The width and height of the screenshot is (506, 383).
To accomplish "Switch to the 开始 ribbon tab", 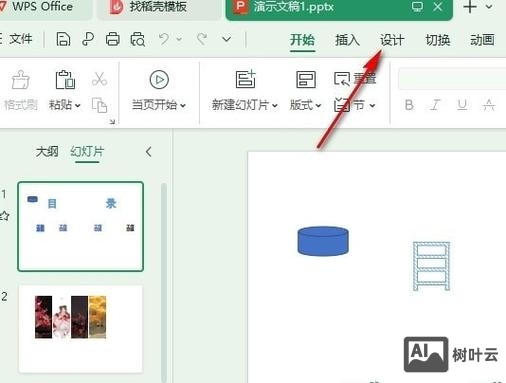I will point(302,40).
